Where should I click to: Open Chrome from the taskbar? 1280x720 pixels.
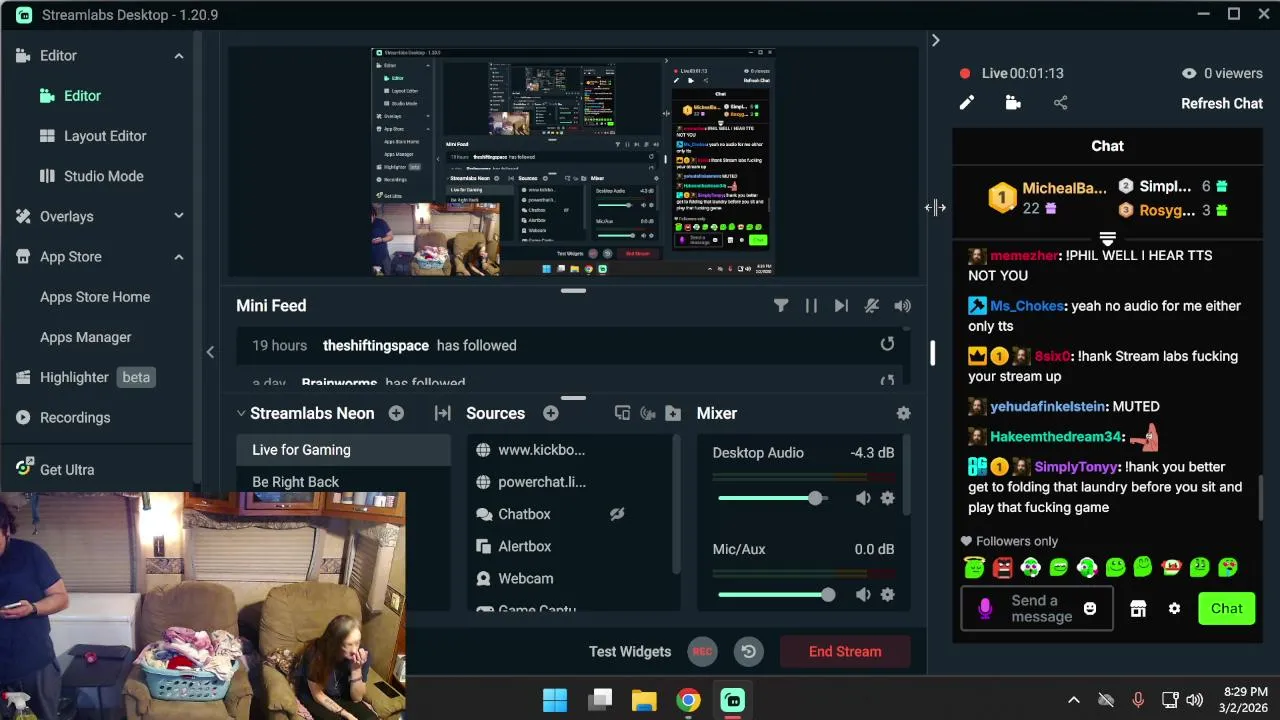click(x=688, y=700)
